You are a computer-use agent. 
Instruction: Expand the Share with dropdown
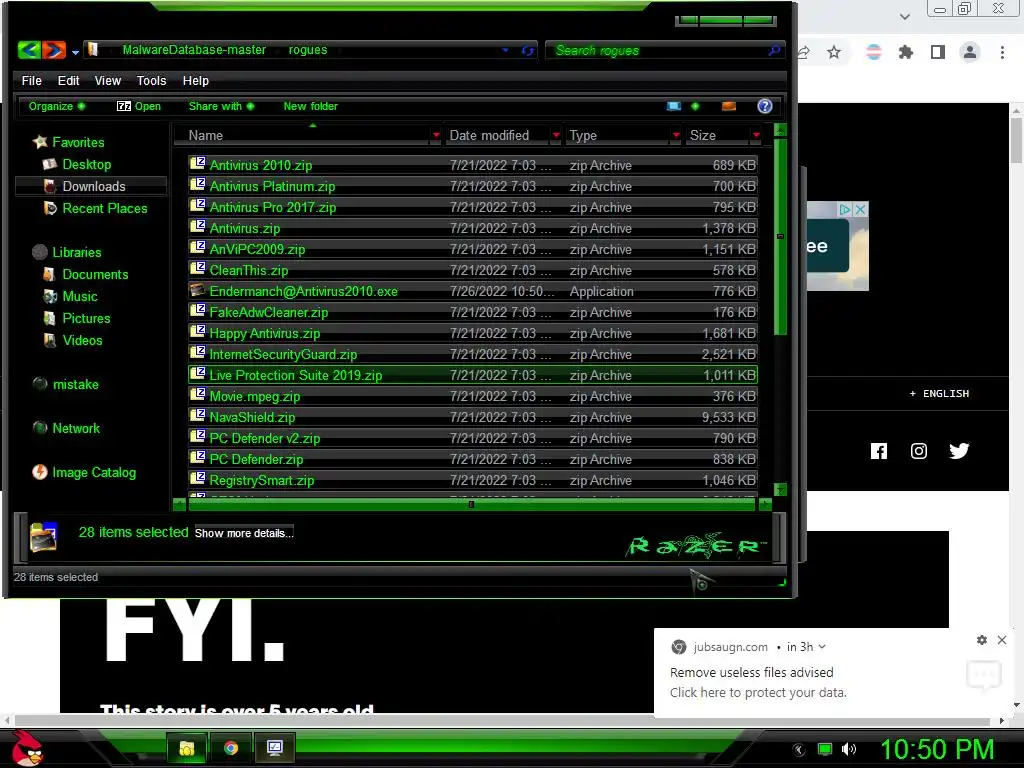(221, 106)
